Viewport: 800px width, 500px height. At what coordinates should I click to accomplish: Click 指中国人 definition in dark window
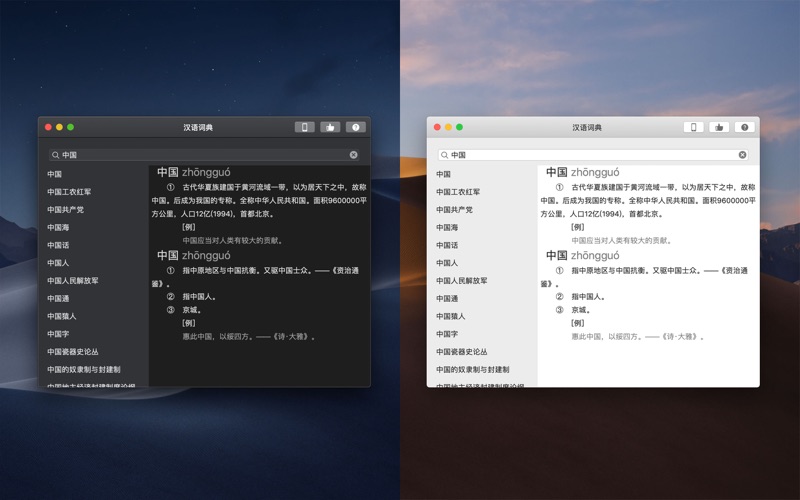pos(199,296)
